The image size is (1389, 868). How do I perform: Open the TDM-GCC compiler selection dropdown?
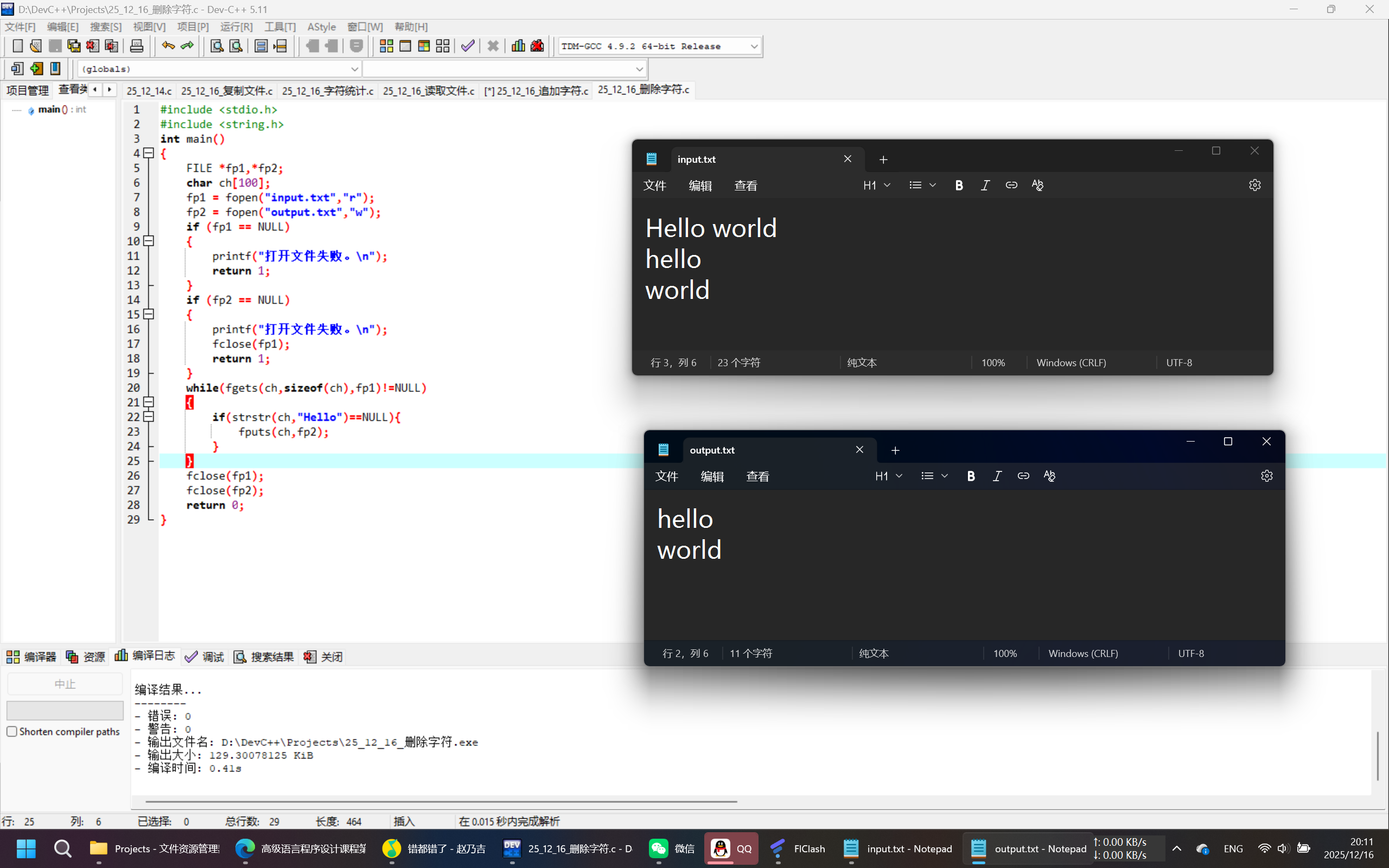pyautogui.click(x=754, y=47)
